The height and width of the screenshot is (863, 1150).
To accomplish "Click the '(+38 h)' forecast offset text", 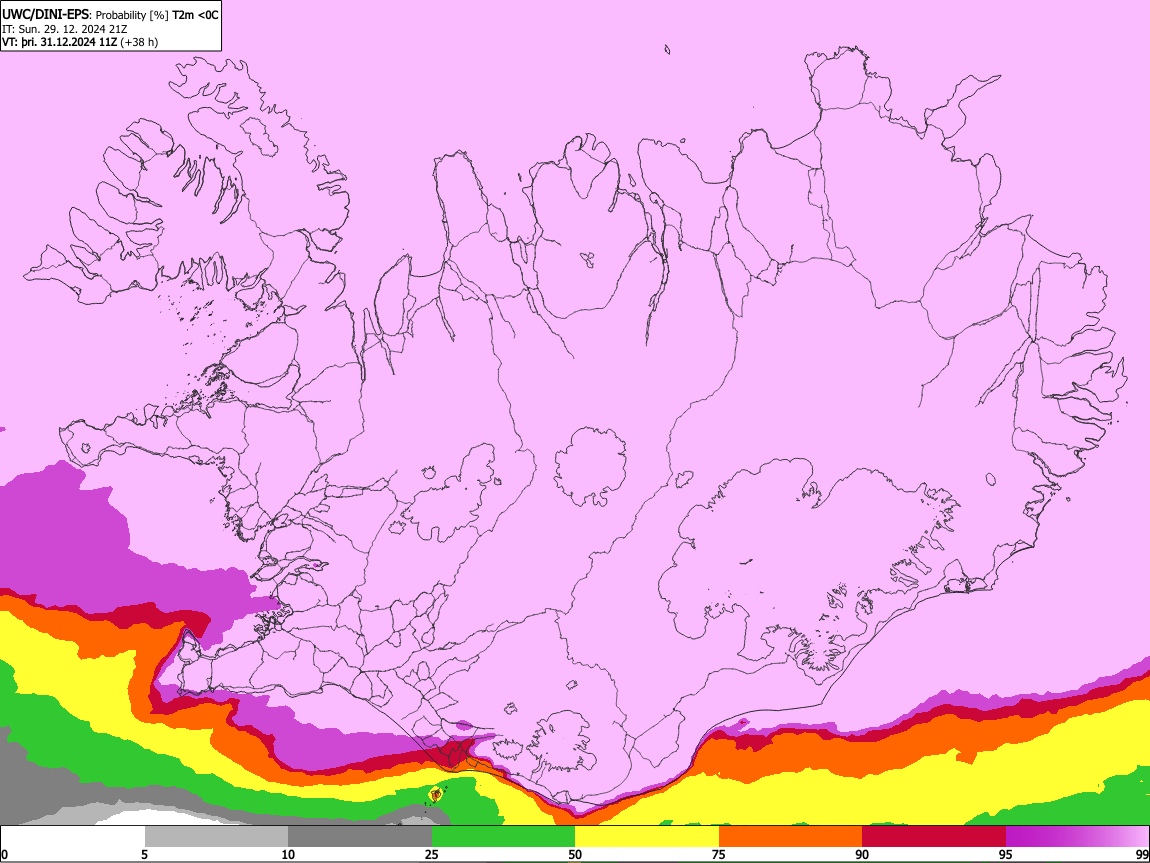I will point(139,42).
